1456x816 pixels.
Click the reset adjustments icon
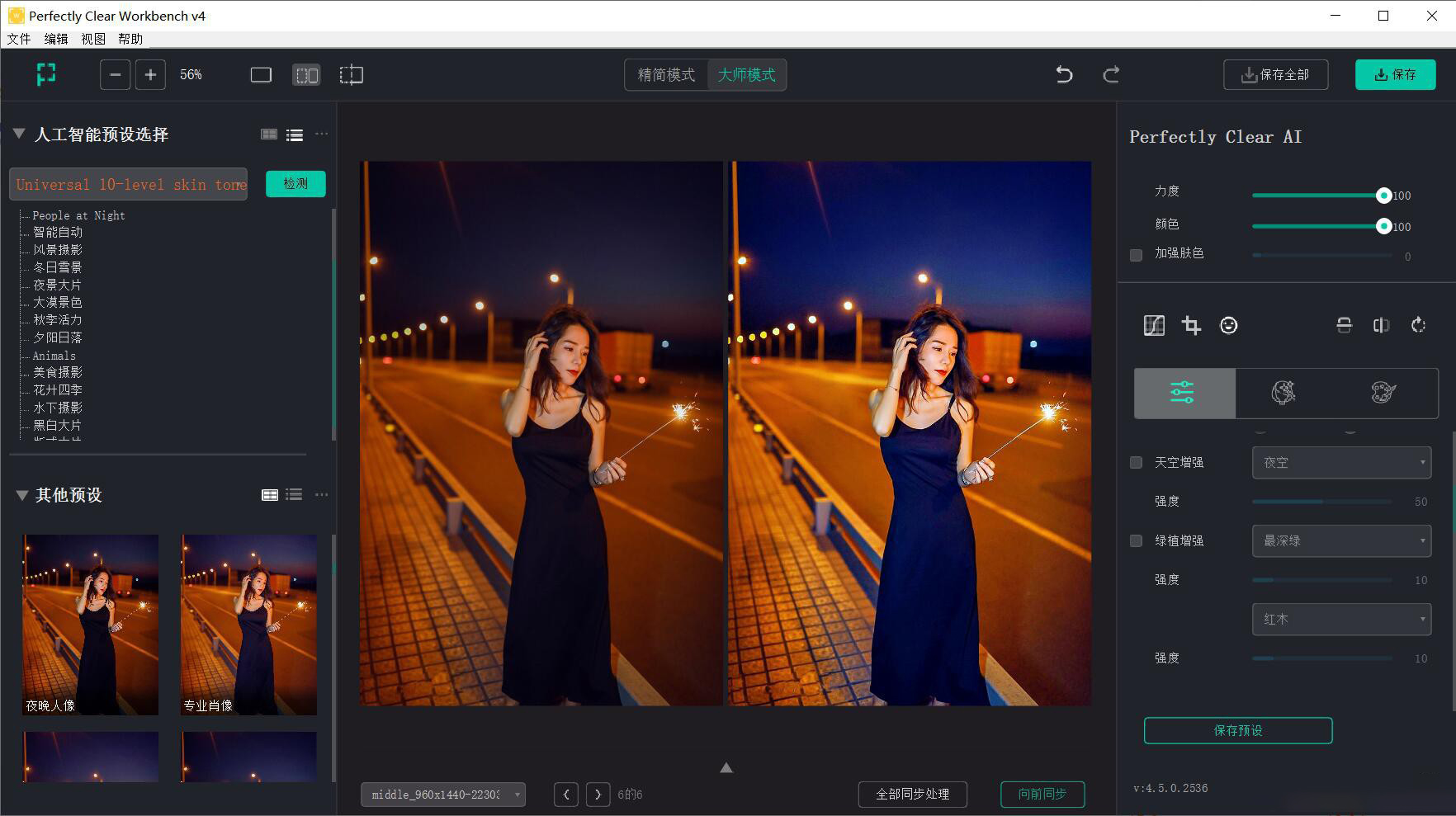[1418, 325]
